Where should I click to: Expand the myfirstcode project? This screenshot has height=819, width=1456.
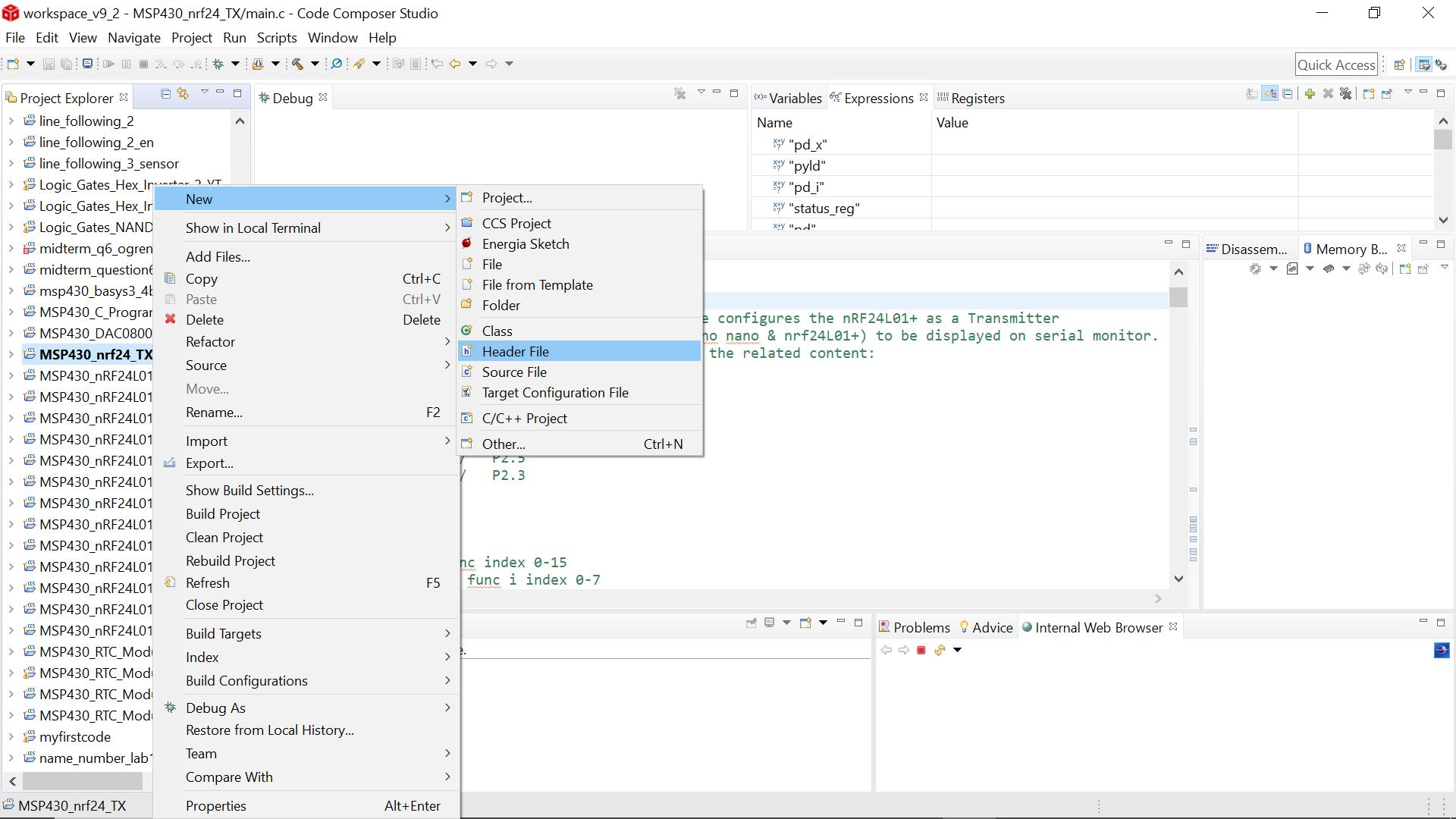[x=11, y=736]
